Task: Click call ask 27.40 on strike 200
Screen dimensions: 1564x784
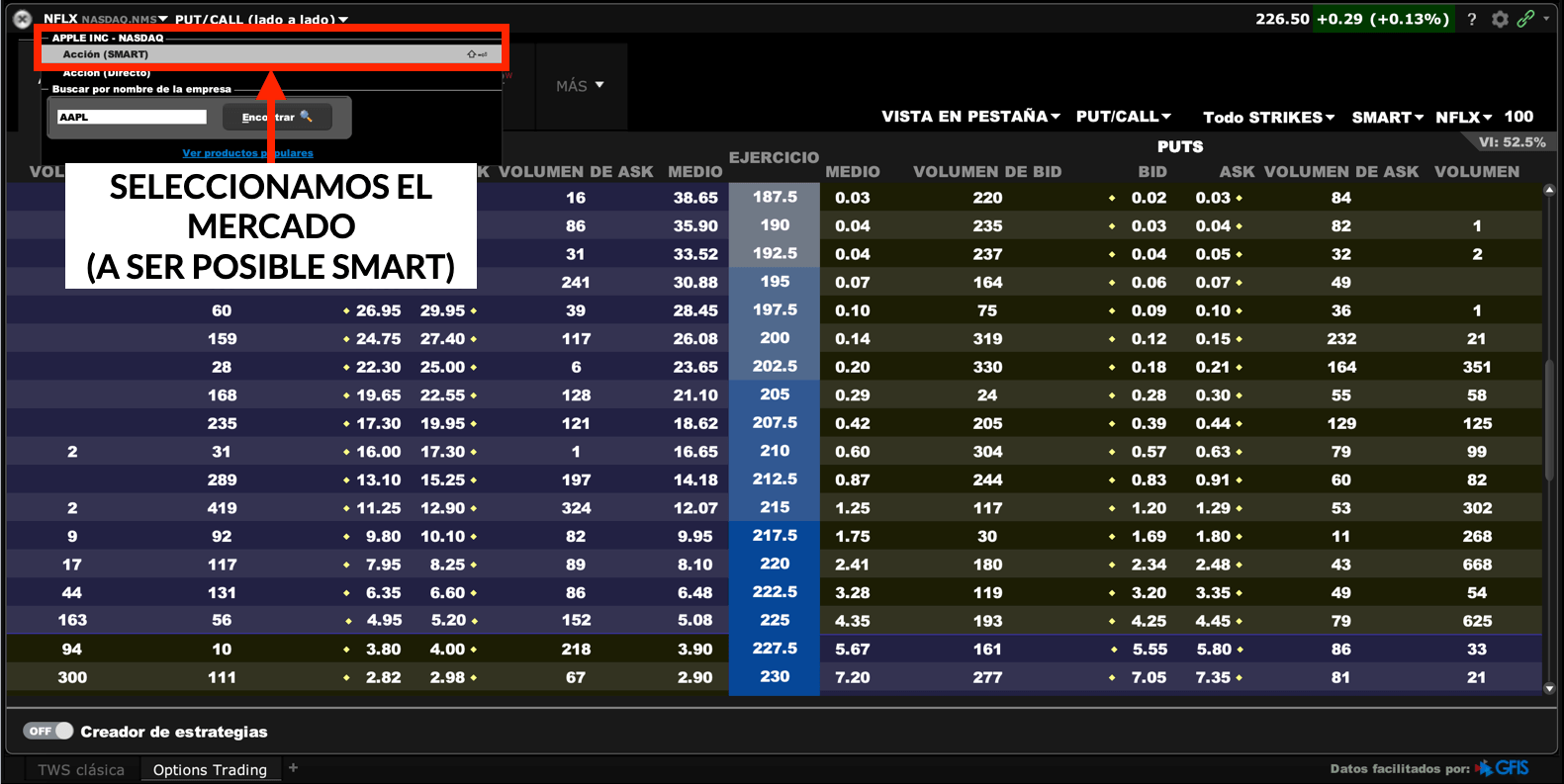Action: (x=442, y=339)
